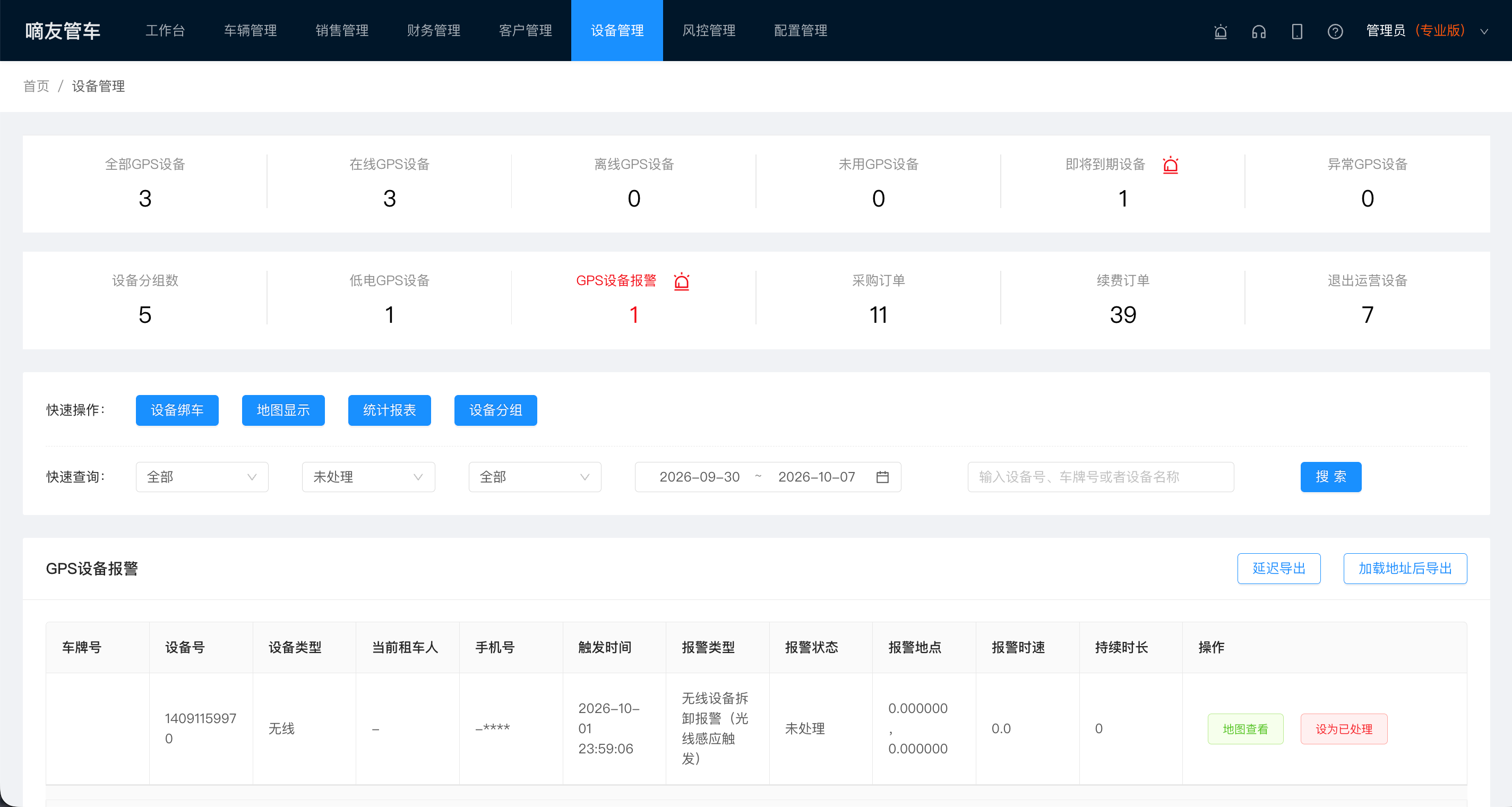
Task: Open 销售管理 menu
Action: 341,30
